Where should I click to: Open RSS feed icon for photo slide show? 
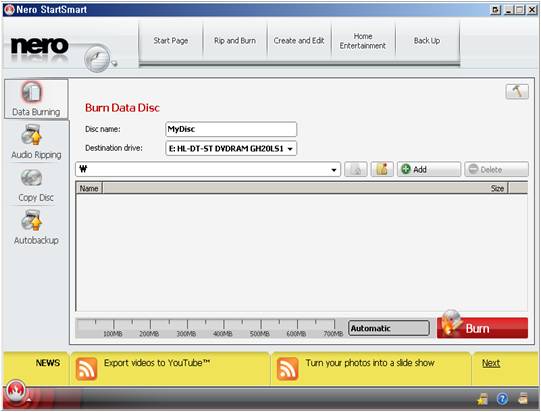(x=287, y=369)
